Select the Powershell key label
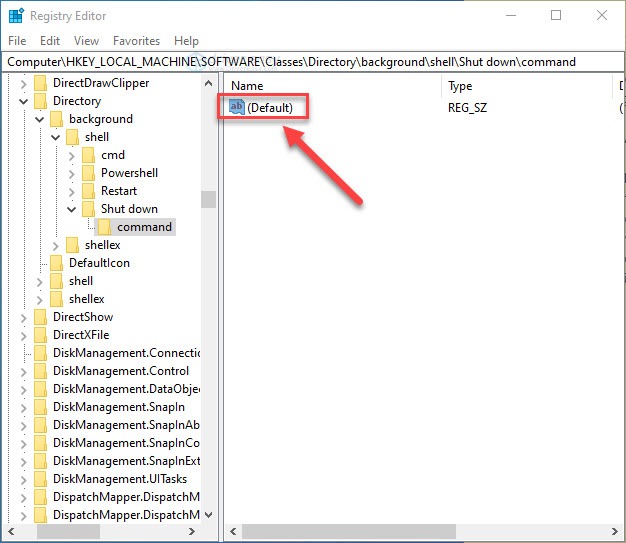Screen dimensions: 626x543 [129, 173]
